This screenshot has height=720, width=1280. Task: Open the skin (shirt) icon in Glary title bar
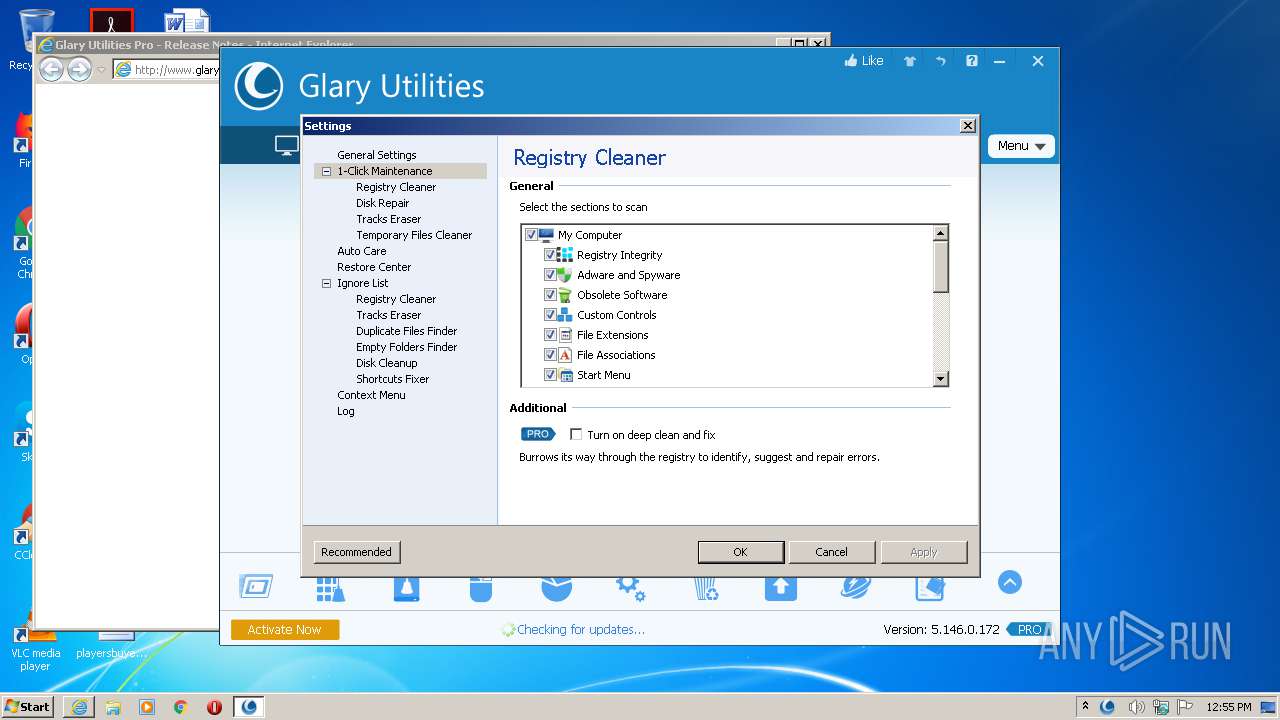click(910, 61)
